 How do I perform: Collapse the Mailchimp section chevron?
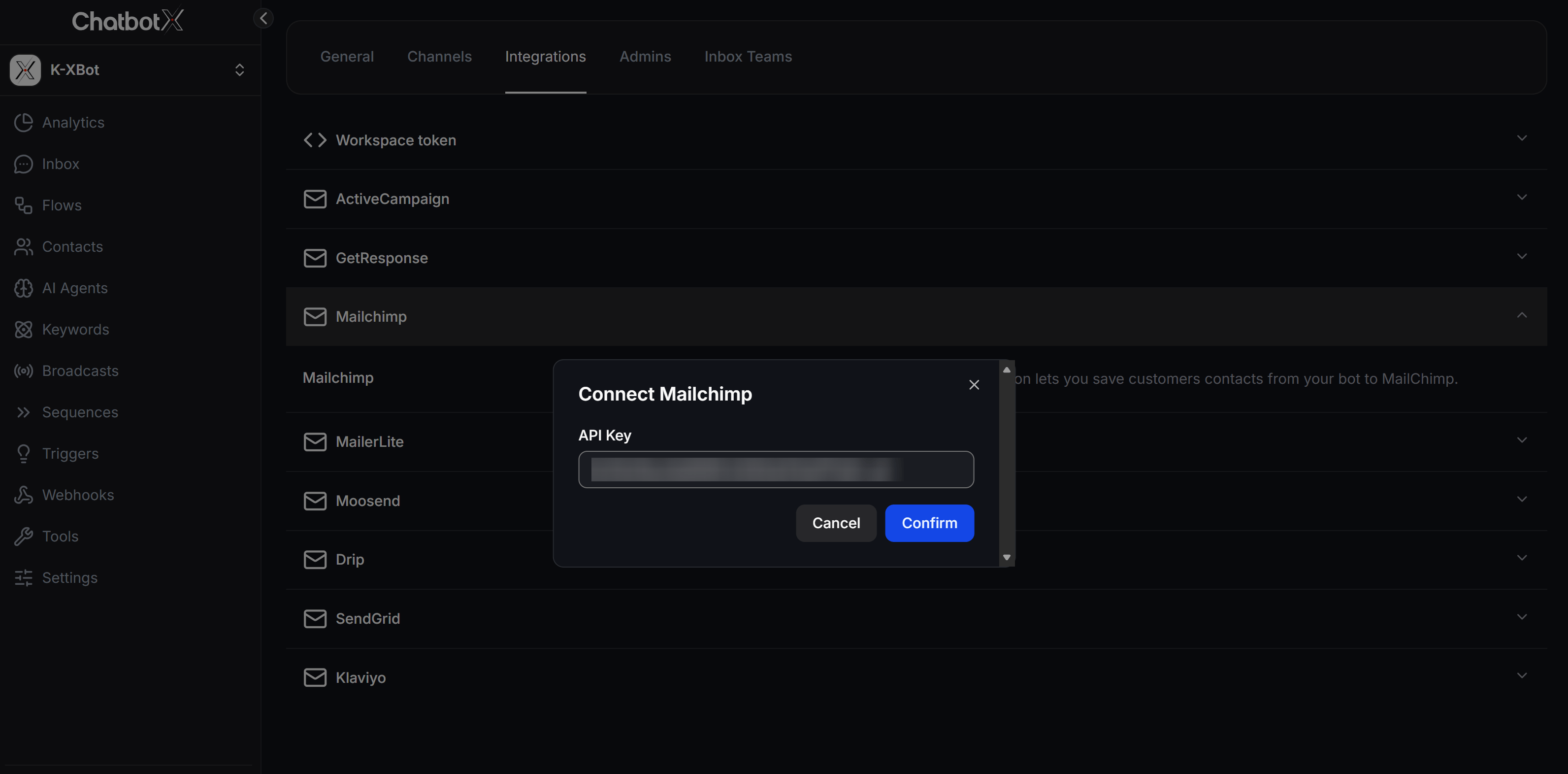point(1522,315)
